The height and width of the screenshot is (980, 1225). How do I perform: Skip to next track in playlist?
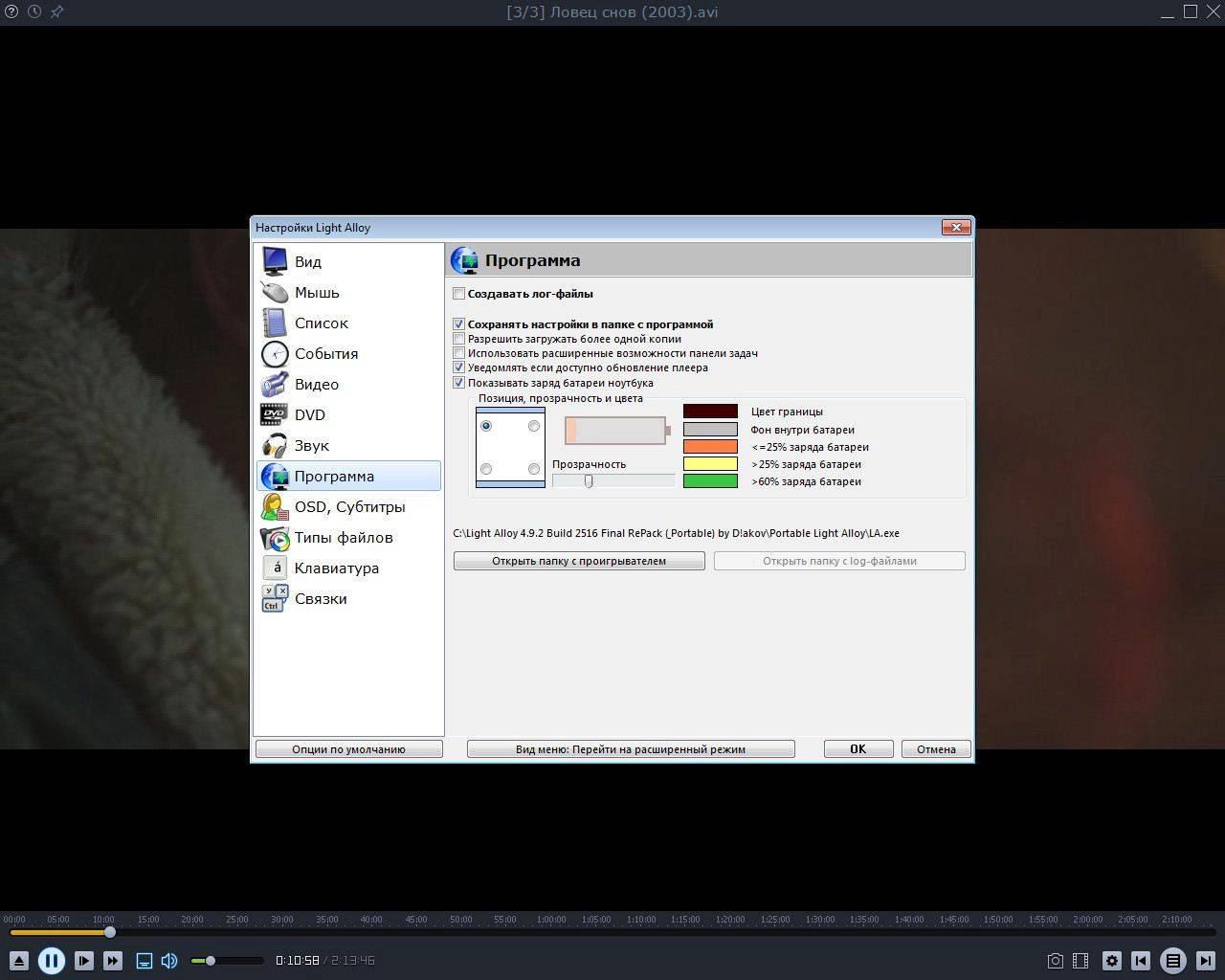click(1206, 961)
